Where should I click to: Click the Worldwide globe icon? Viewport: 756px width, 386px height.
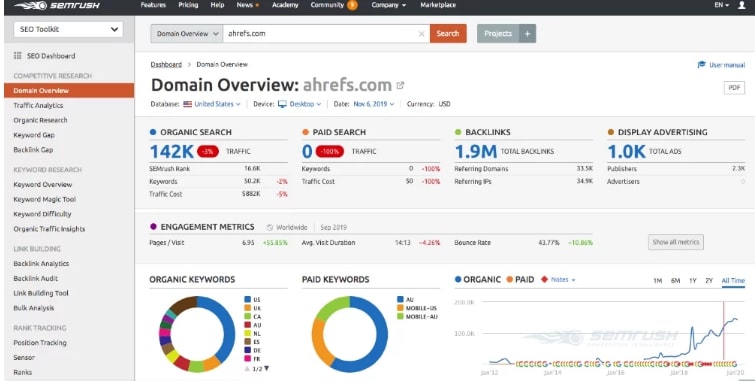(x=270, y=227)
